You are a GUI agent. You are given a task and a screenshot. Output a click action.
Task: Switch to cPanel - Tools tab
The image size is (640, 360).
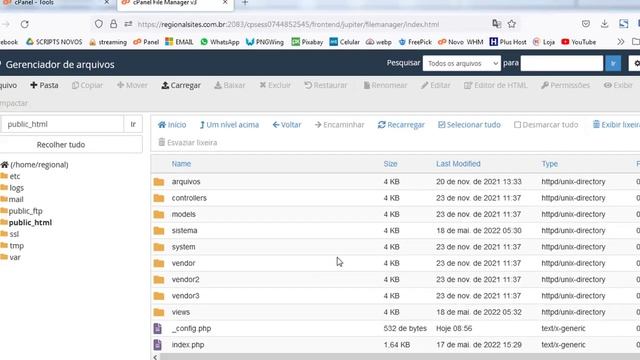[x=34, y=3]
